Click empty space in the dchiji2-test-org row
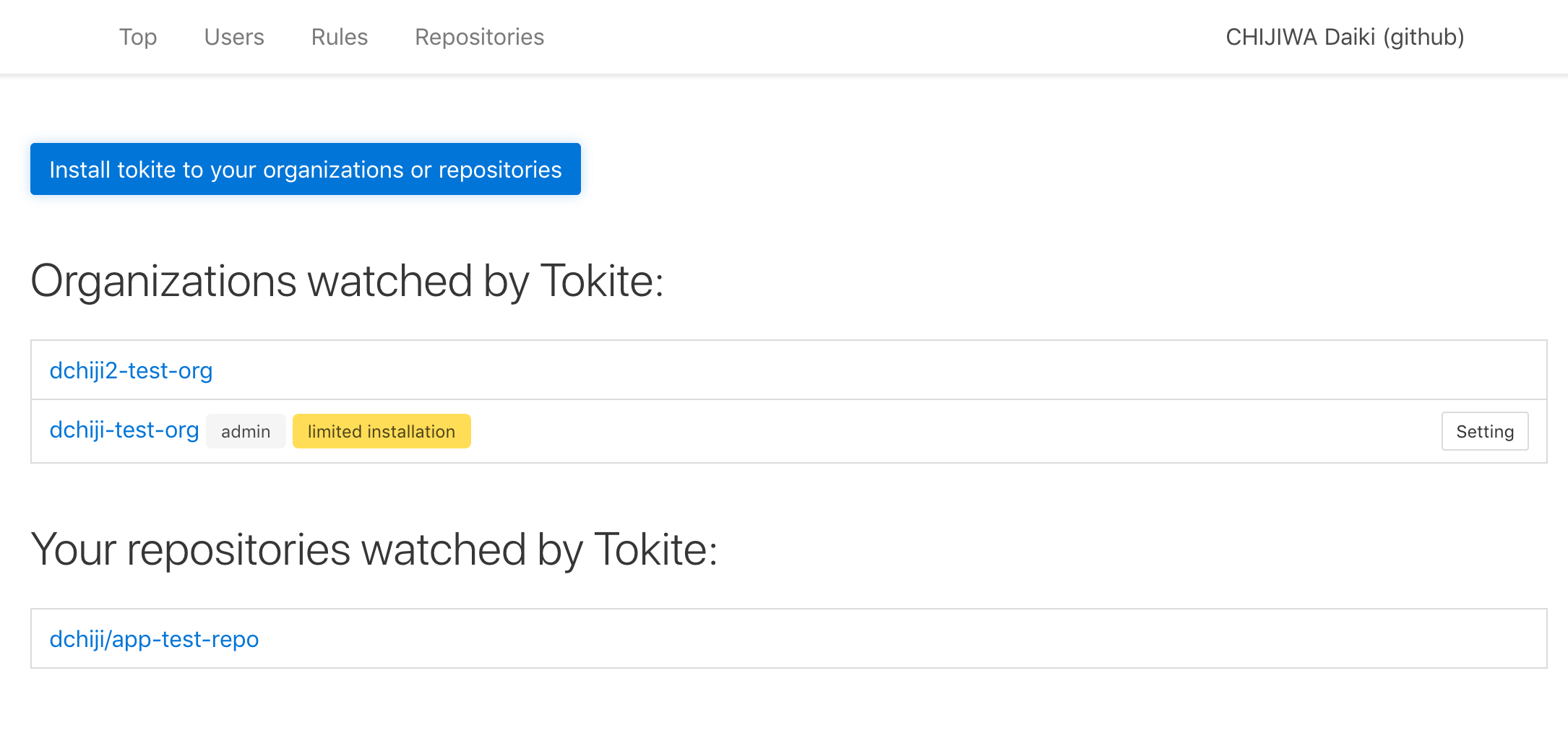 (867, 370)
